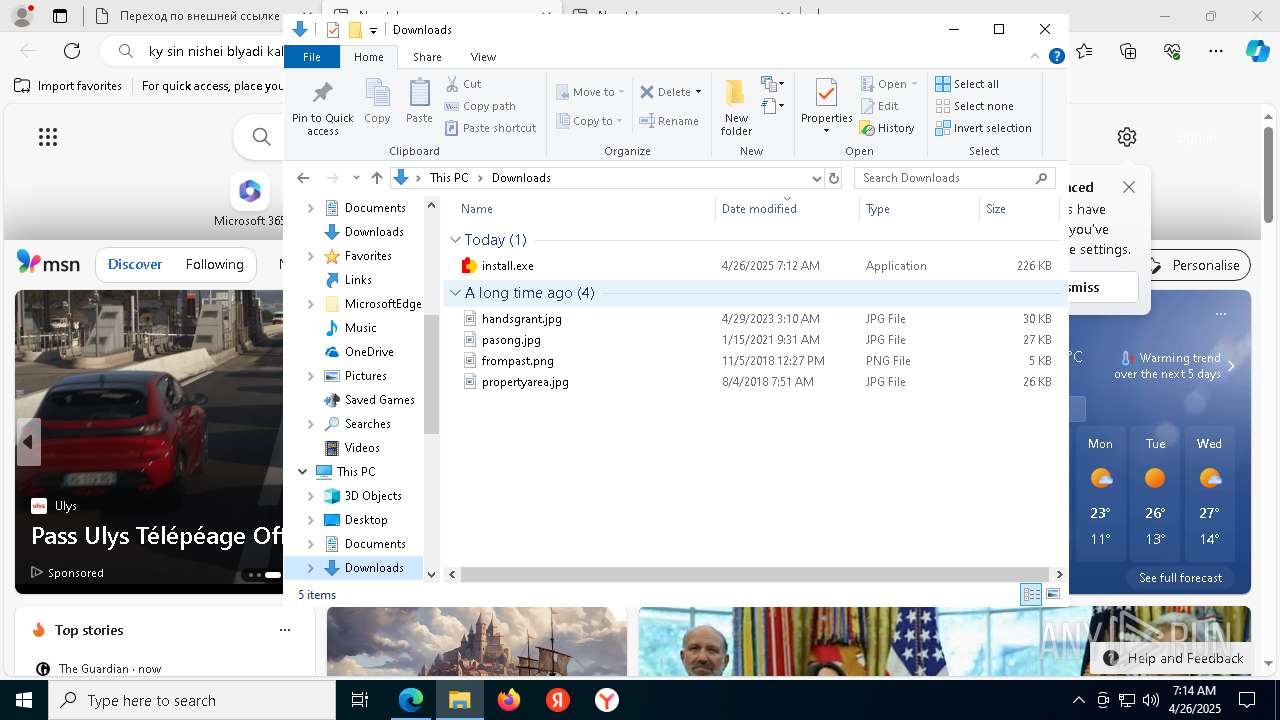Viewport: 1280px width, 720px height.
Task: Click Personalise button on MSN page
Action: [1197, 265]
